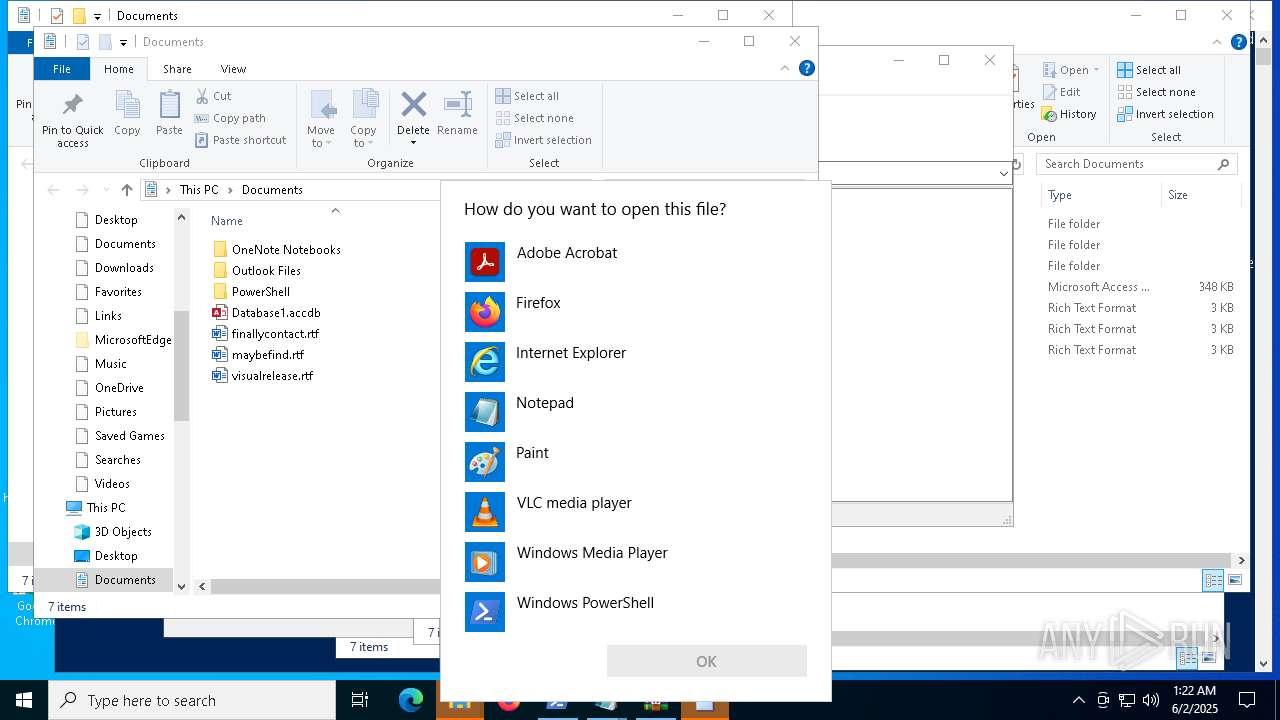The height and width of the screenshot is (720, 1280).
Task: Select the OneNote Notebooks folder
Action: (277, 250)
